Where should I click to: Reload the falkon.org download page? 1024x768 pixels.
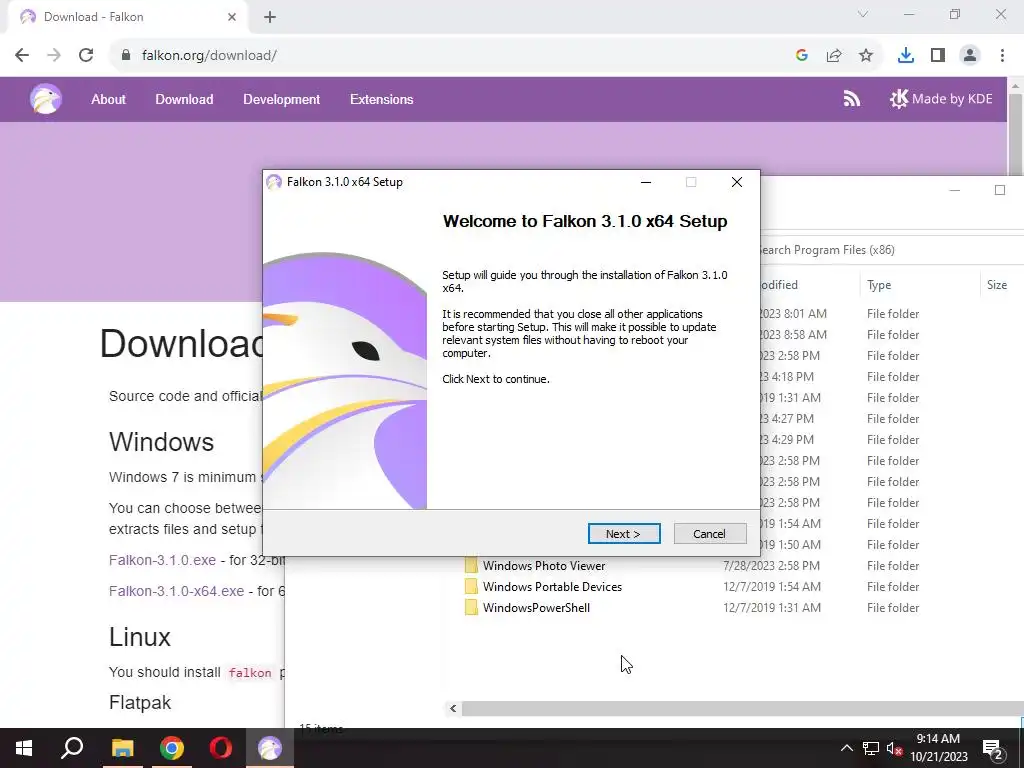(x=86, y=56)
